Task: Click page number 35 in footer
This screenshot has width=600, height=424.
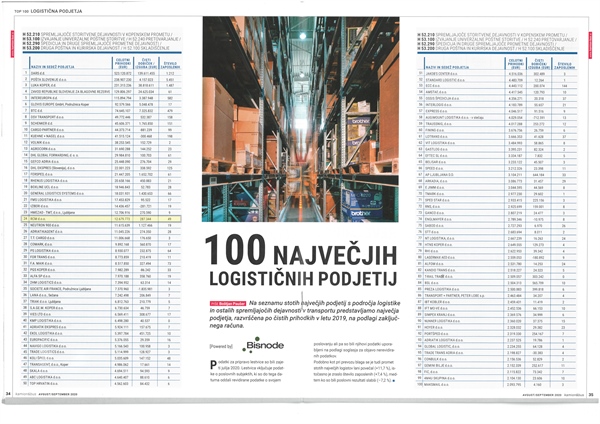Action: coord(591,395)
